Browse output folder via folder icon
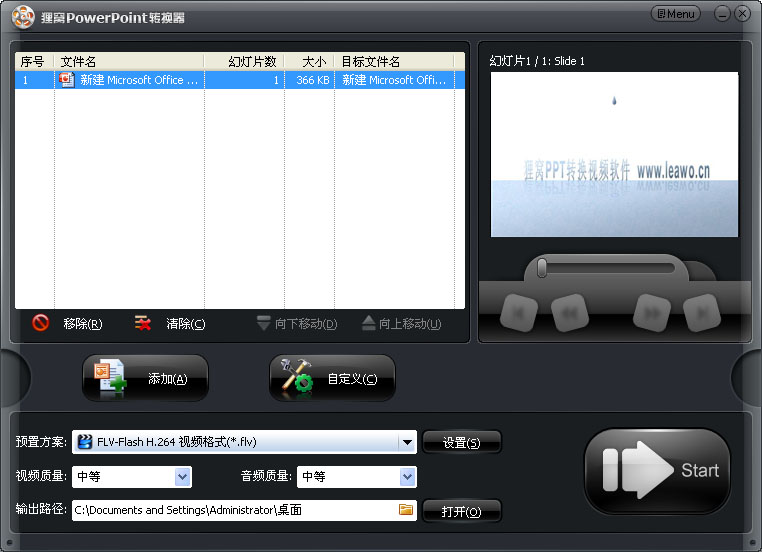Screen dimensions: 762x552 (406, 510)
